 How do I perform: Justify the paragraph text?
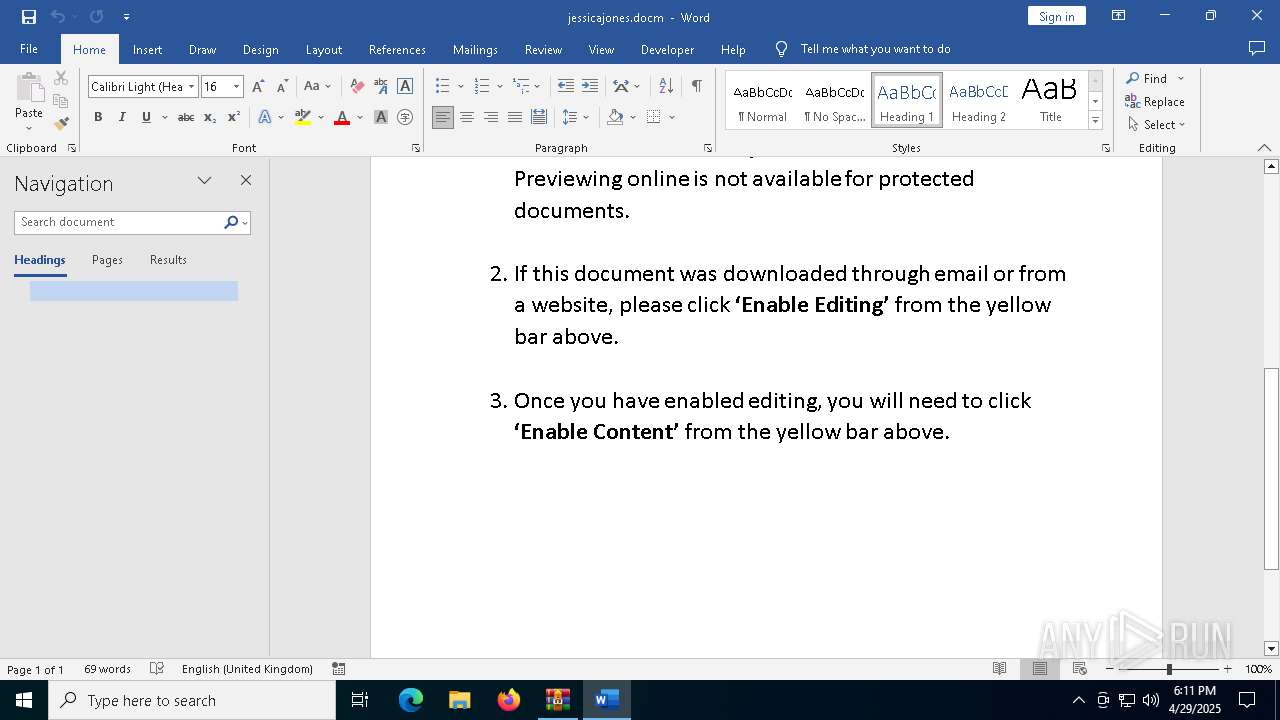point(515,117)
